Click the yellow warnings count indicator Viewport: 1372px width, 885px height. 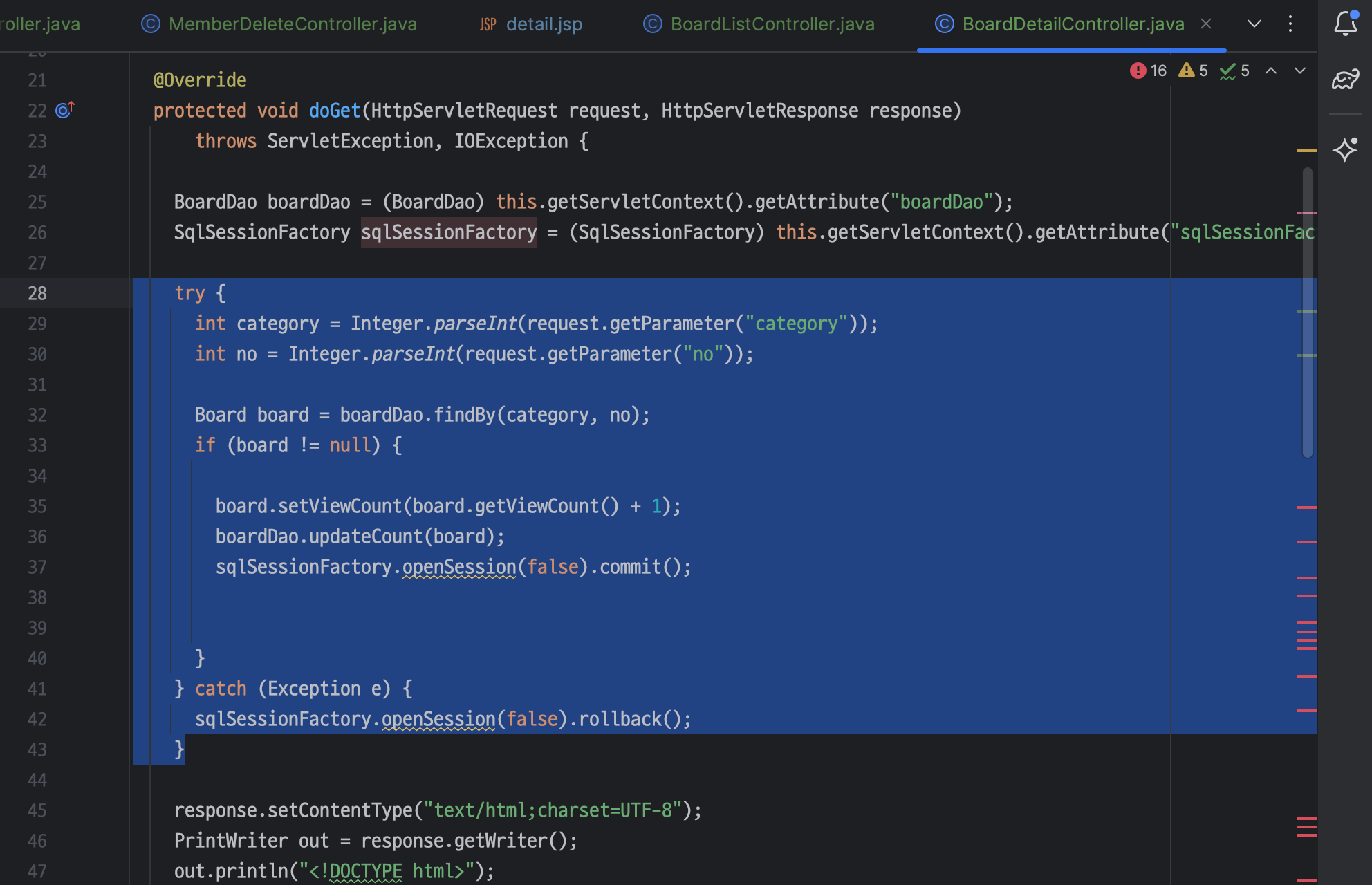(1194, 71)
